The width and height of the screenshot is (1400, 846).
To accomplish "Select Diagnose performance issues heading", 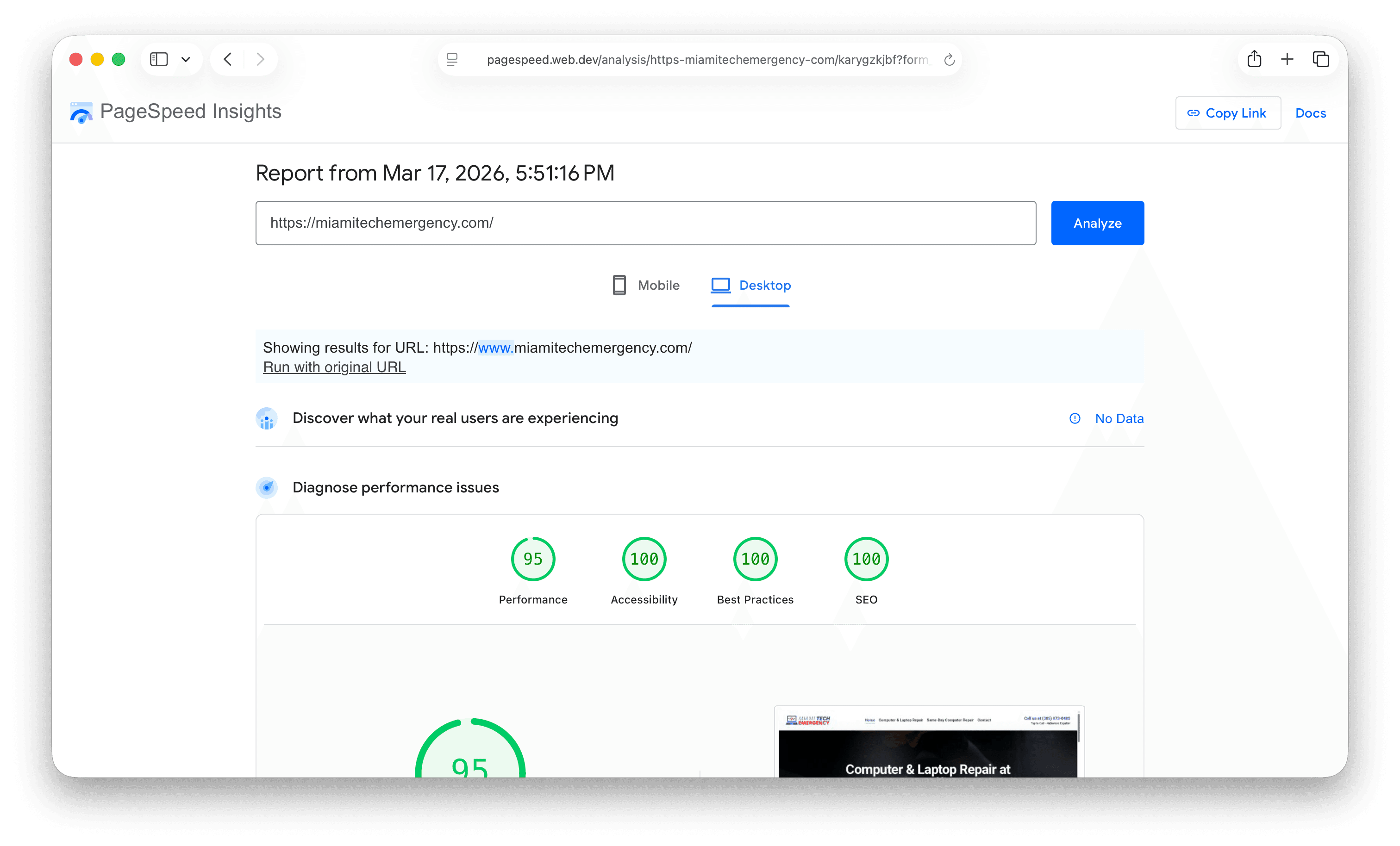I will tap(395, 487).
